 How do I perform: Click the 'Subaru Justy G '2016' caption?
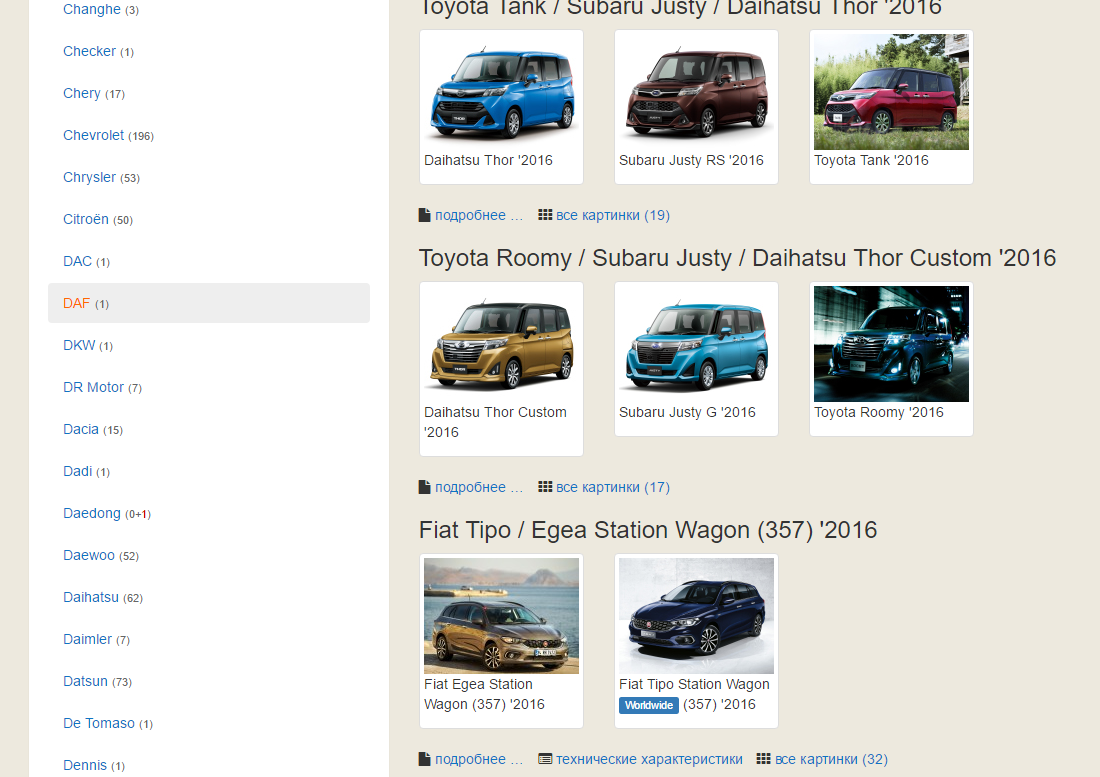[x=687, y=412]
